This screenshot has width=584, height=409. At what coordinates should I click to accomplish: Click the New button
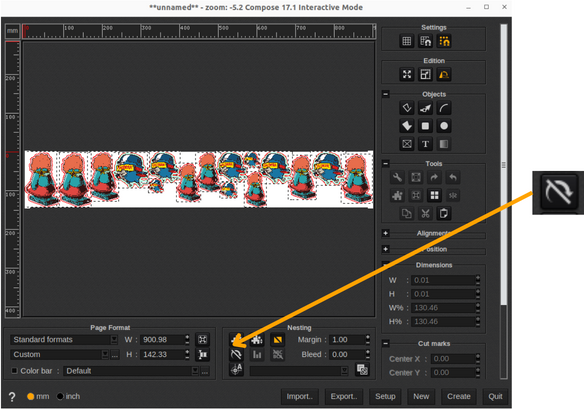[x=421, y=396]
